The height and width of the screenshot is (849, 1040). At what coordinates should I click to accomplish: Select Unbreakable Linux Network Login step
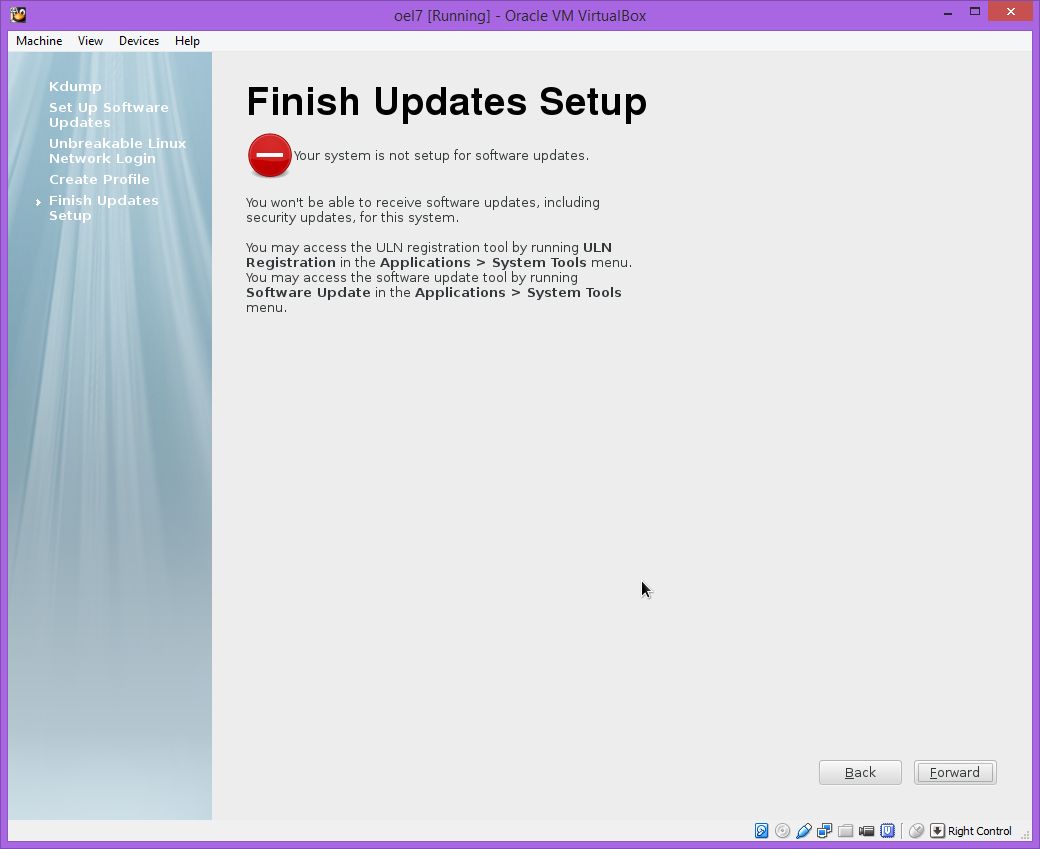point(117,151)
